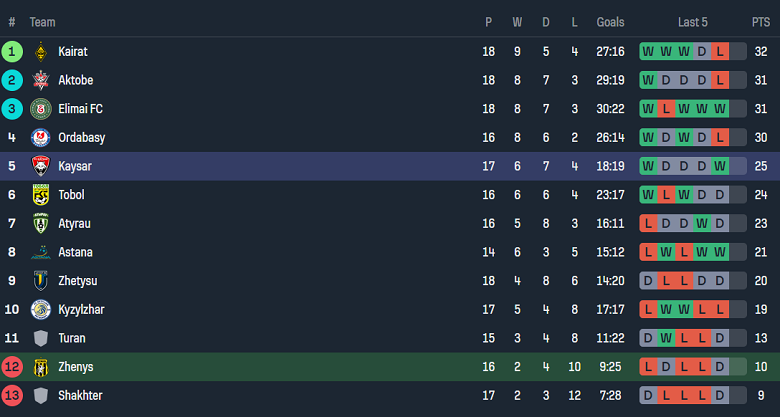
Task: Click the Goals column header
Action: [610, 21]
